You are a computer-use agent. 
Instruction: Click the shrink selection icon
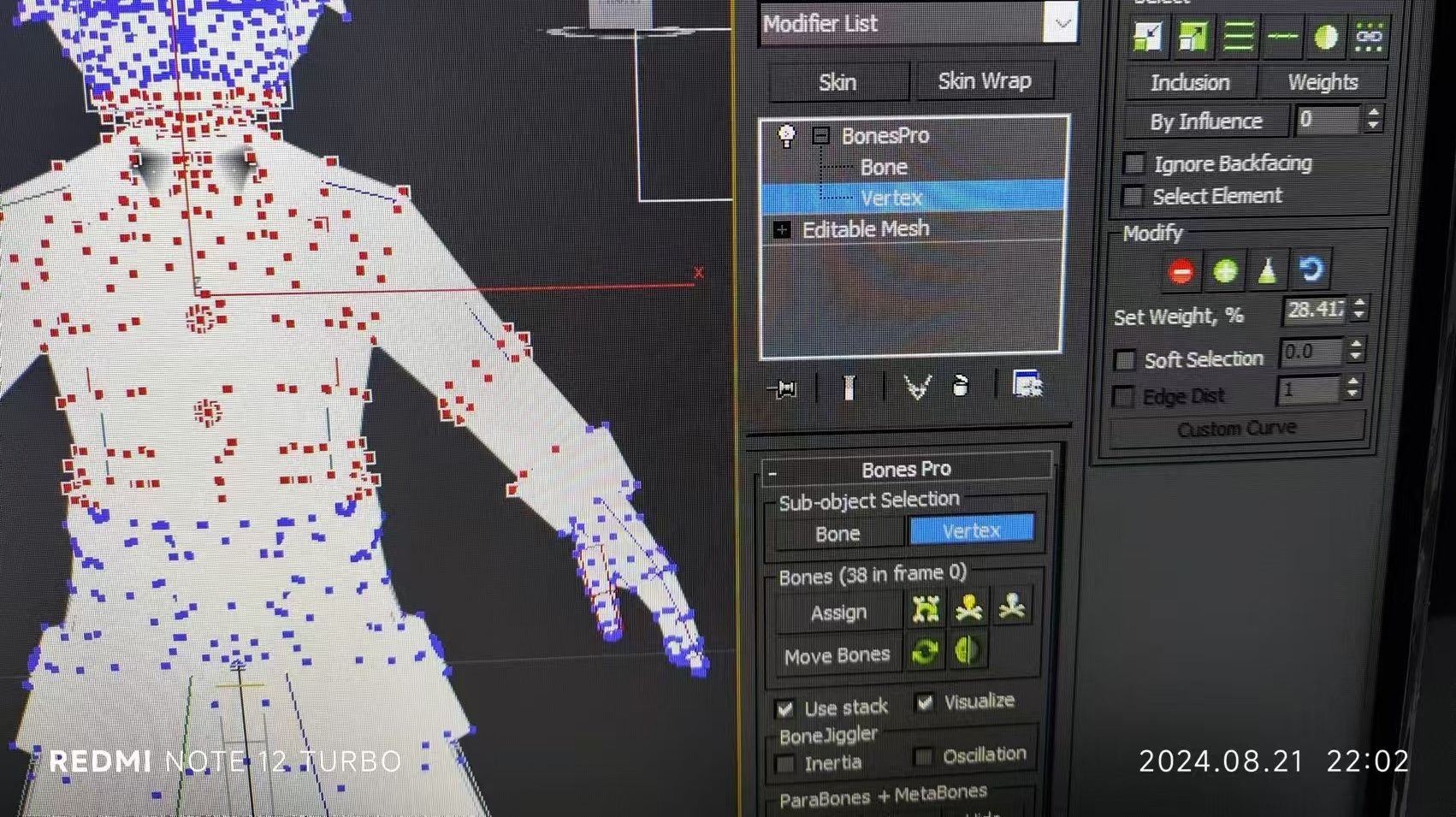pos(1148,37)
